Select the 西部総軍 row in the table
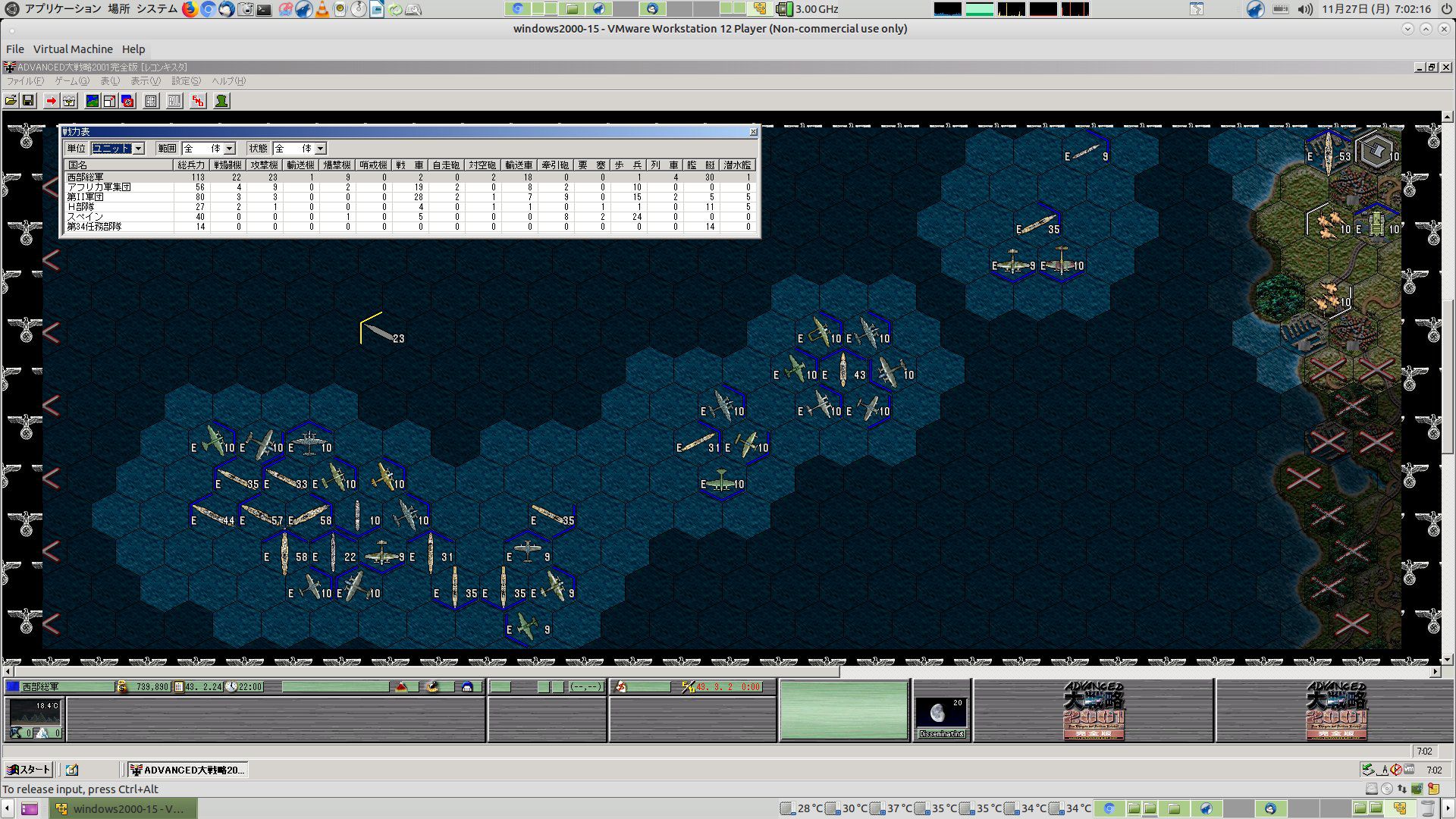The height and width of the screenshot is (819, 1456). (x=409, y=177)
